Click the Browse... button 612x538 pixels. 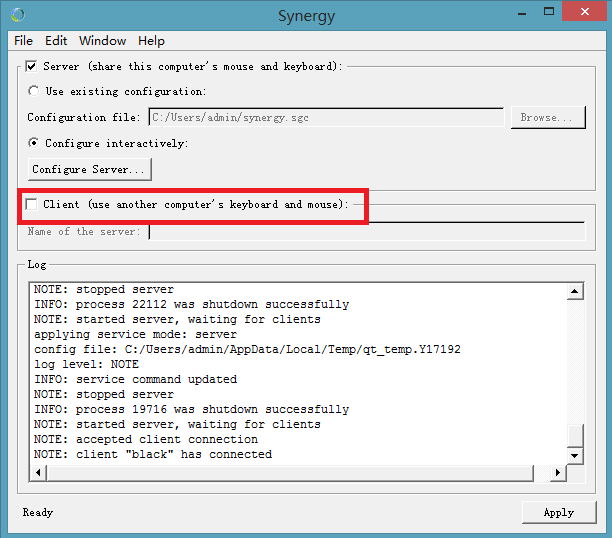548,117
